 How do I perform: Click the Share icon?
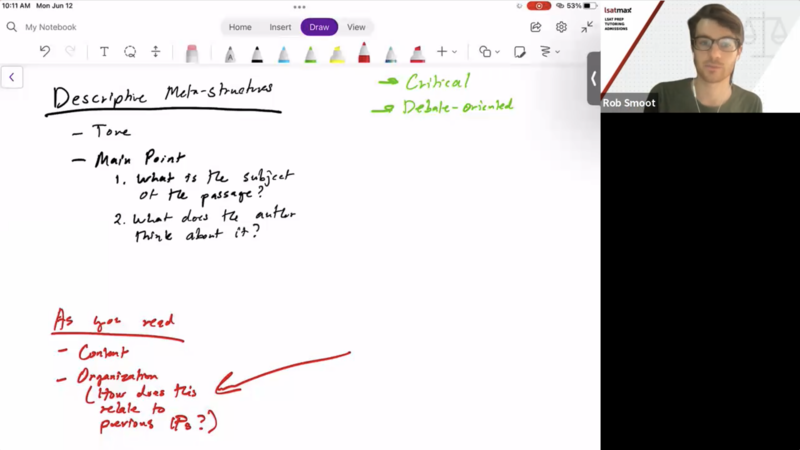click(x=536, y=27)
